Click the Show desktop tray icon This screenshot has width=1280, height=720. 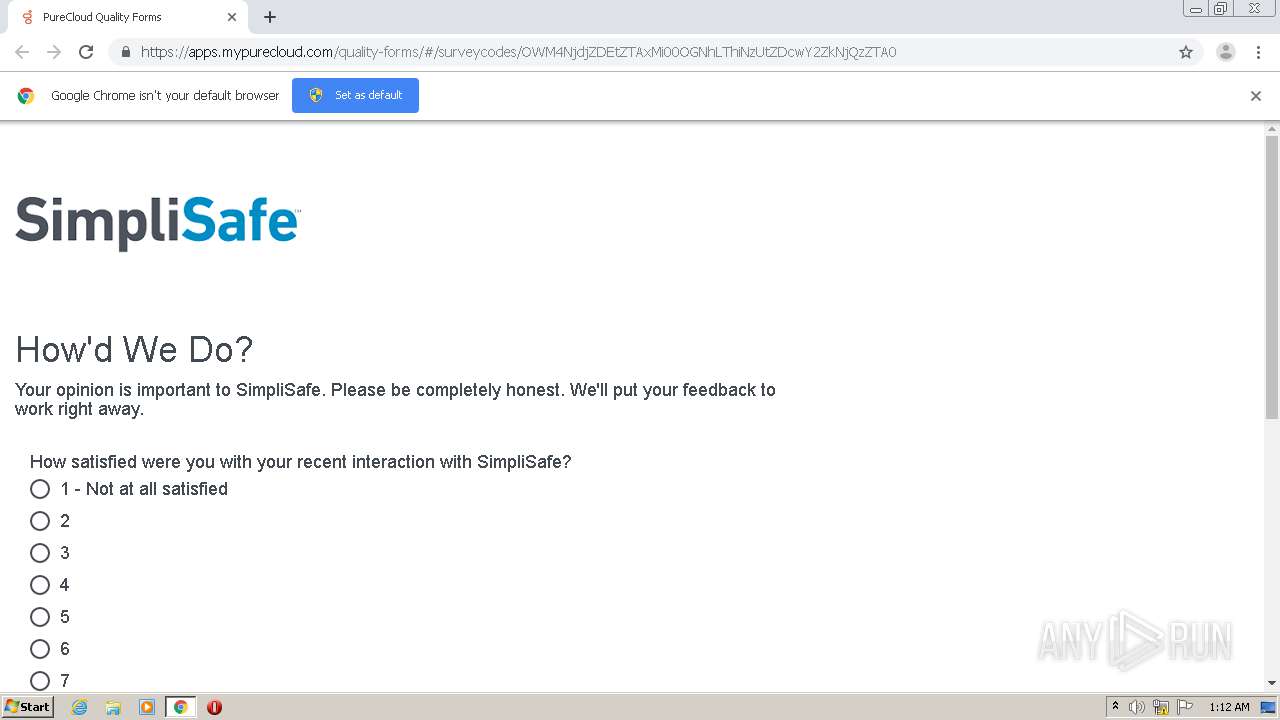pos(1268,707)
